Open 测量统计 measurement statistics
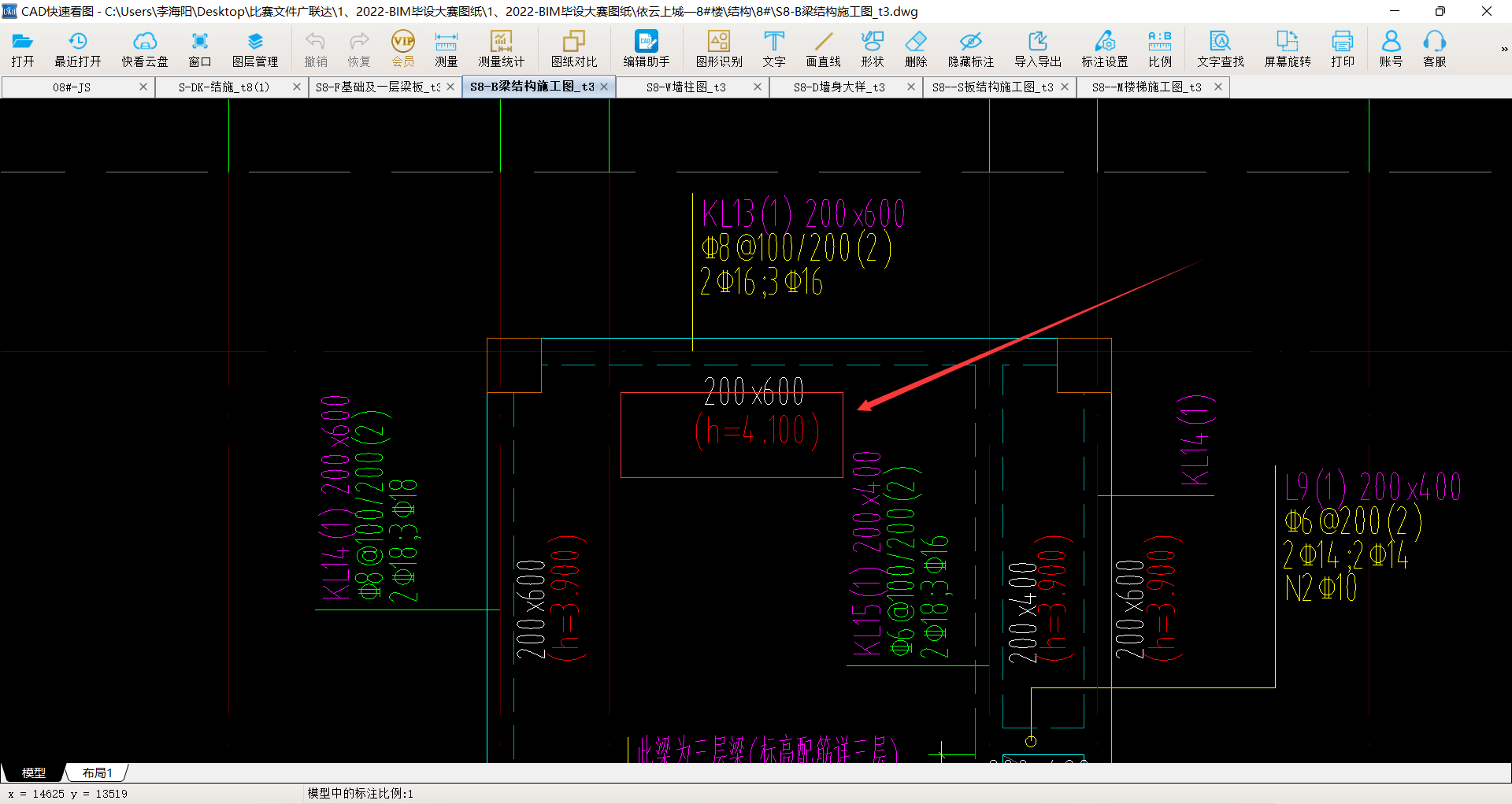Screen dimensions: 1512x804 point(501,49)
